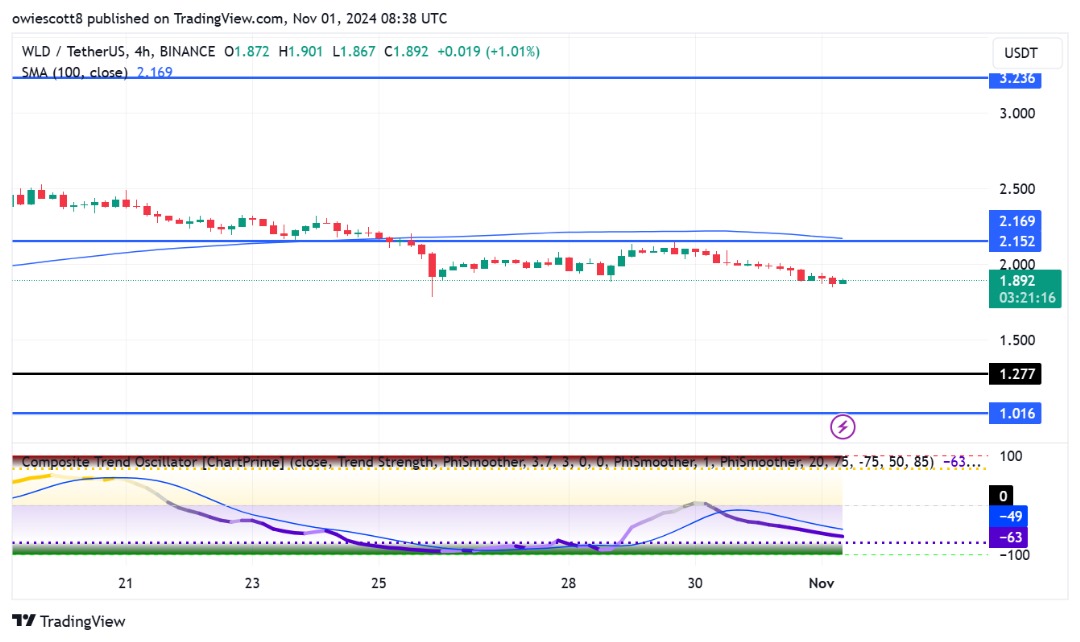Viewport: 1080px width, 642px height.
Task: Click the oscillator -63 value label
Action: pyautogui.click(x=1009, y=537)
